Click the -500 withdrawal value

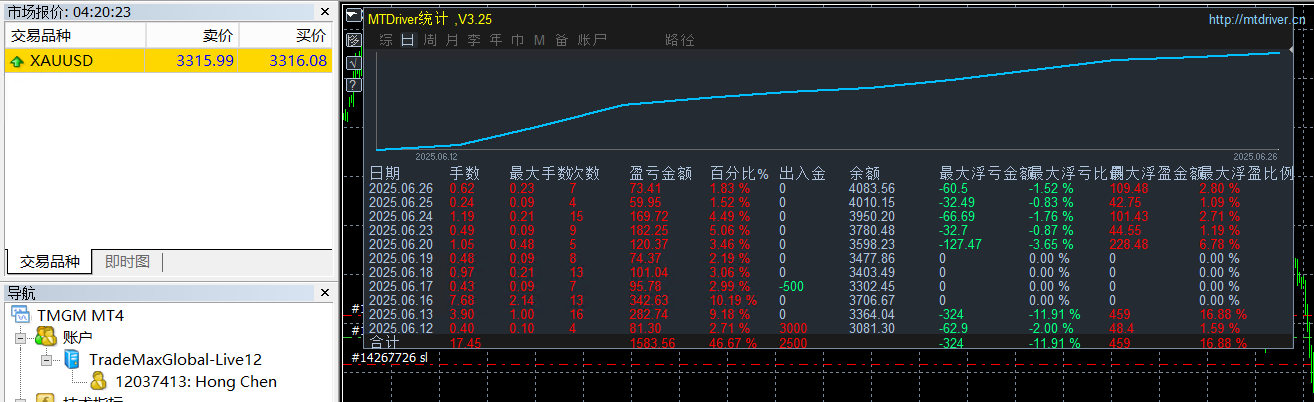click(792, 286)
